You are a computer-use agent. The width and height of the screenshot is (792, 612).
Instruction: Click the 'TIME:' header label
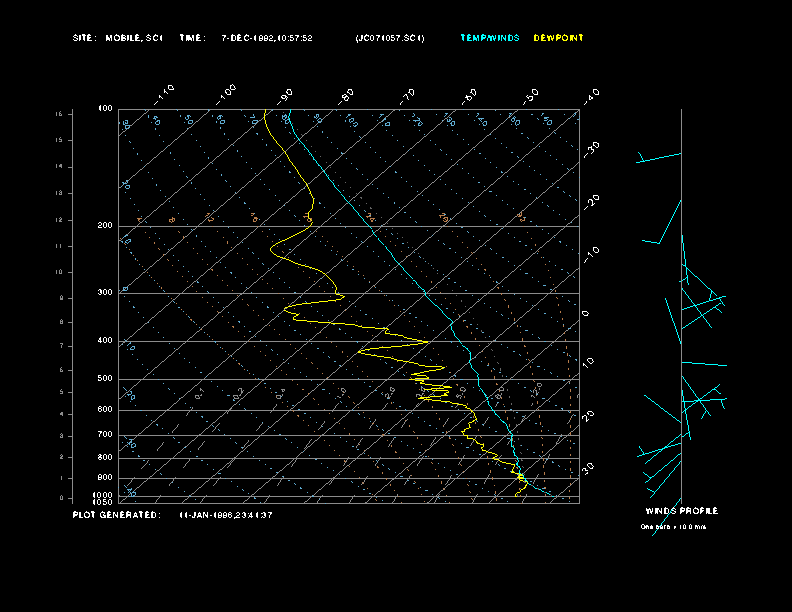click(x=192, y=38)
